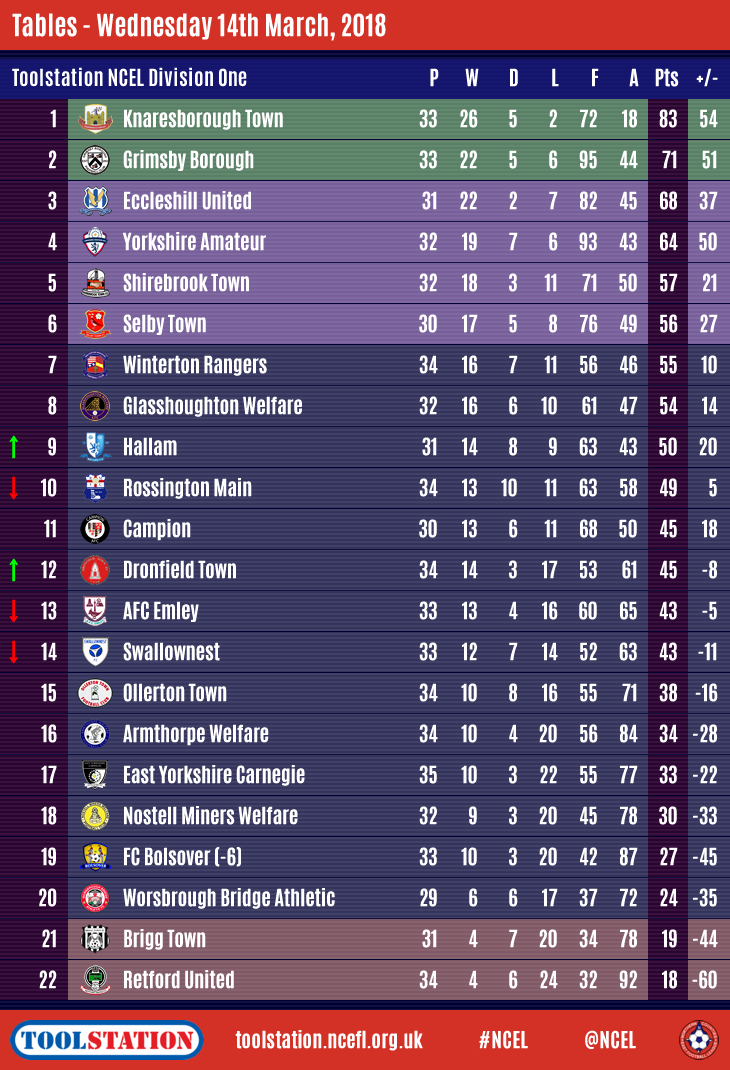Select the Dronfield Town red badge
Screen dimensions: 730x1070
coord(95,570)
